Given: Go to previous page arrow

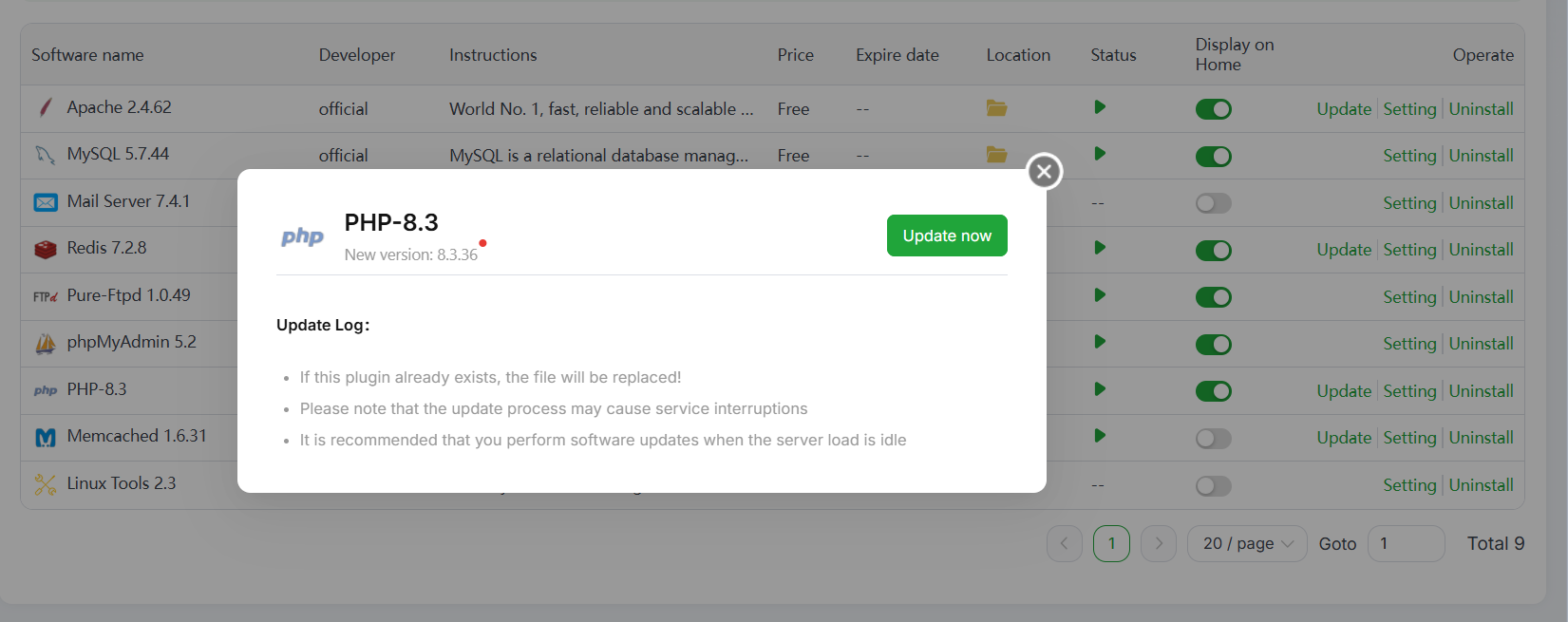Looking at the screenshot, I should [1064, 543].
